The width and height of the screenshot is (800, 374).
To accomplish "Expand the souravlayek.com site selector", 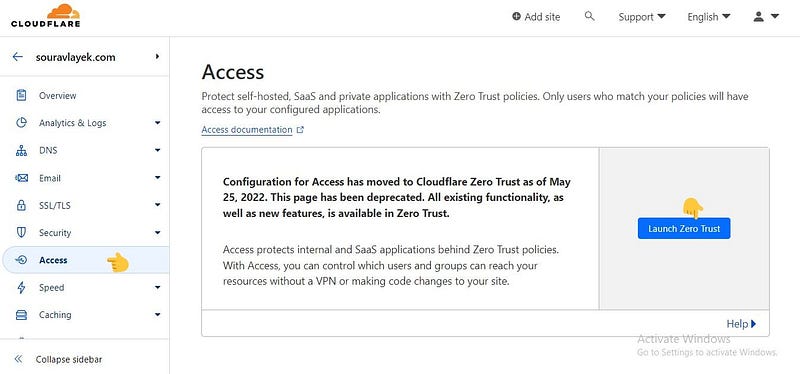I will pyautogui.click(x=158, y=57).
